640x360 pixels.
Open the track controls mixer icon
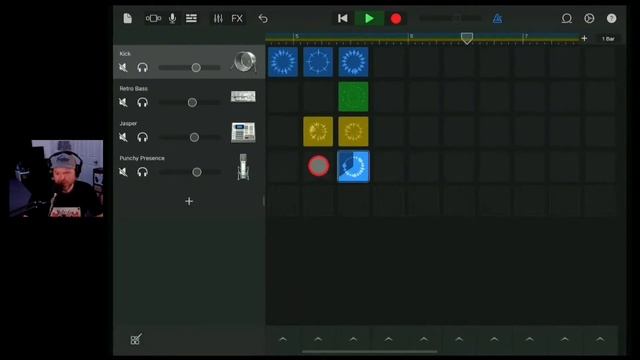218,18
